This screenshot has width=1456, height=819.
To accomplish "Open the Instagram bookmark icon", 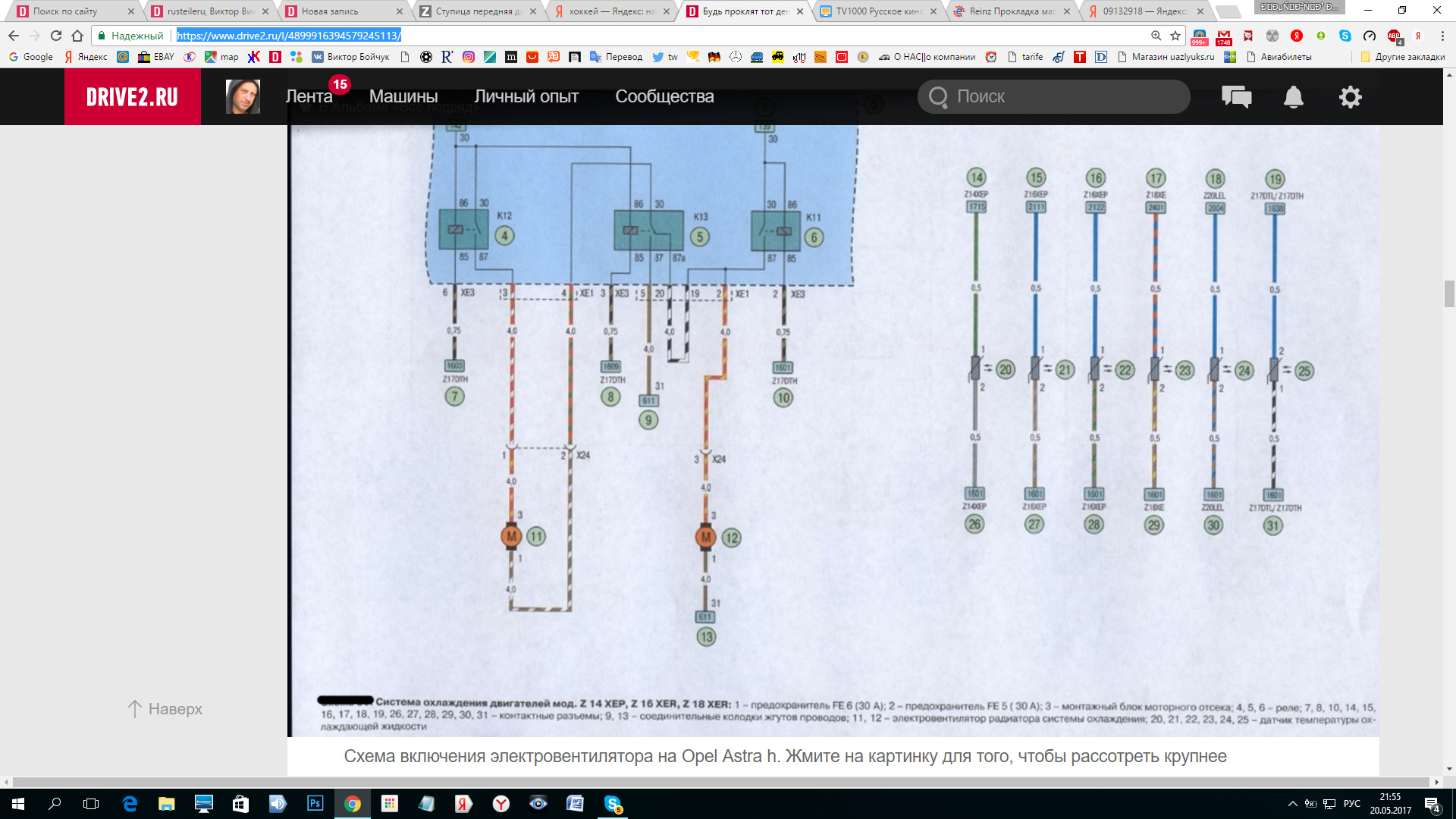I will click(469, 57).
